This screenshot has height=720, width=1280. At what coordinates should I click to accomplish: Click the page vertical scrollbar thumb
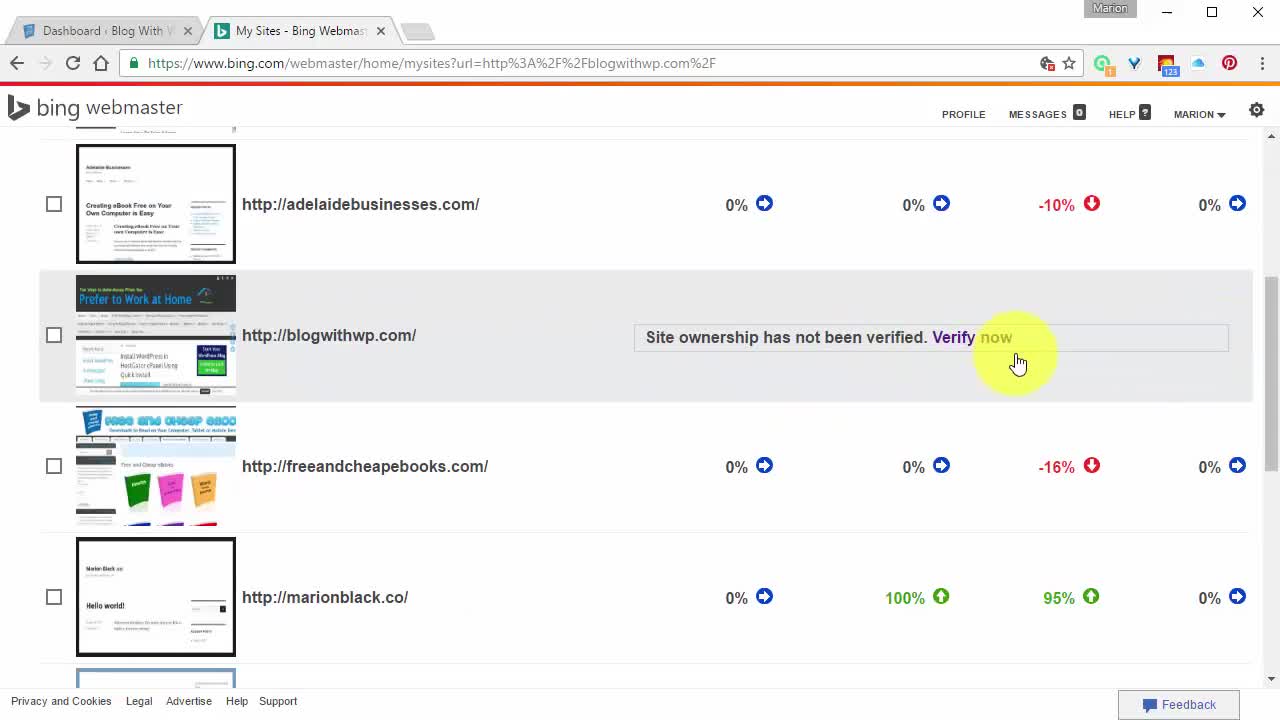tap(1271, 372)
